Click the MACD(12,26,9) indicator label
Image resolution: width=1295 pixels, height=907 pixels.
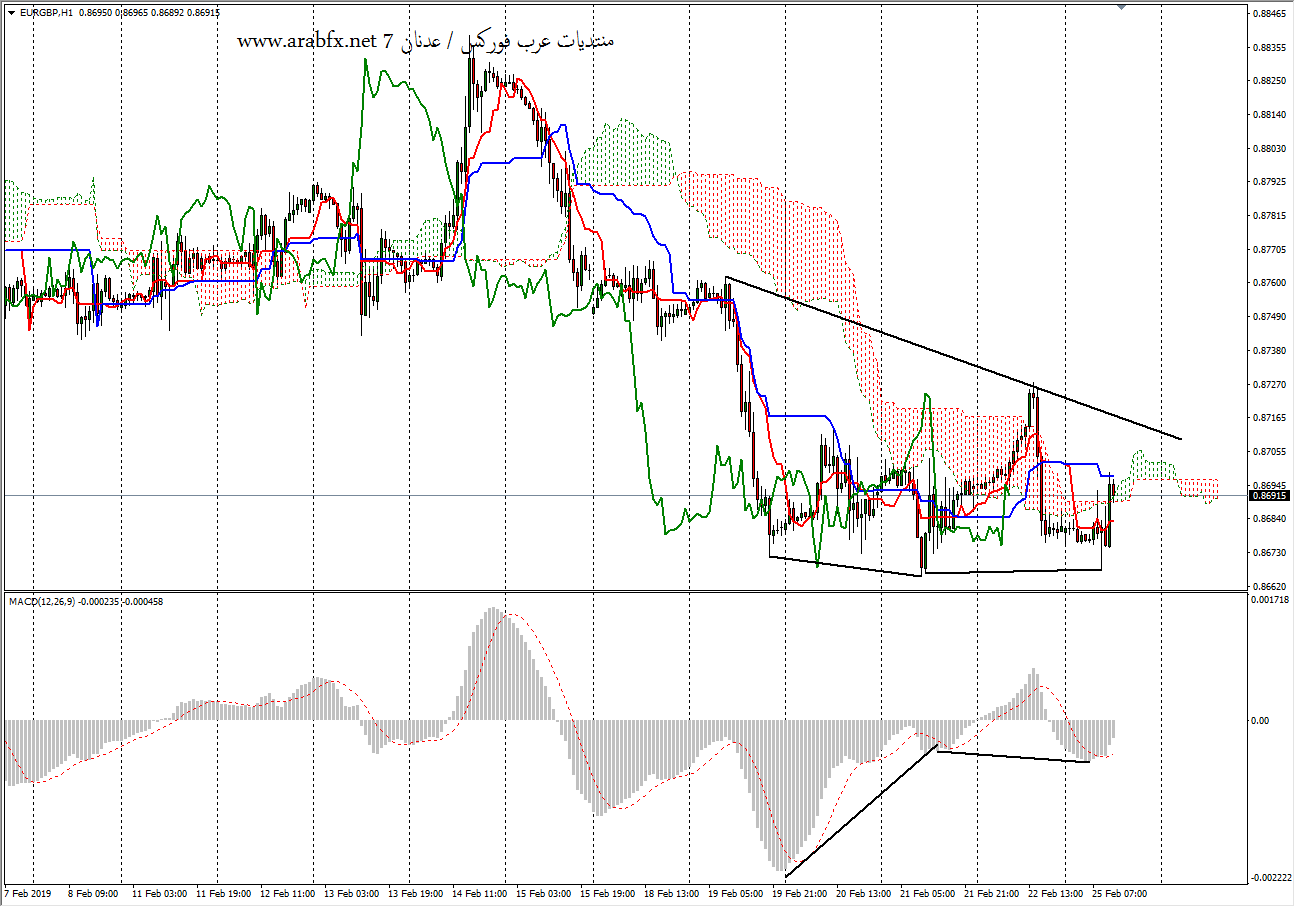pos(43,601)
